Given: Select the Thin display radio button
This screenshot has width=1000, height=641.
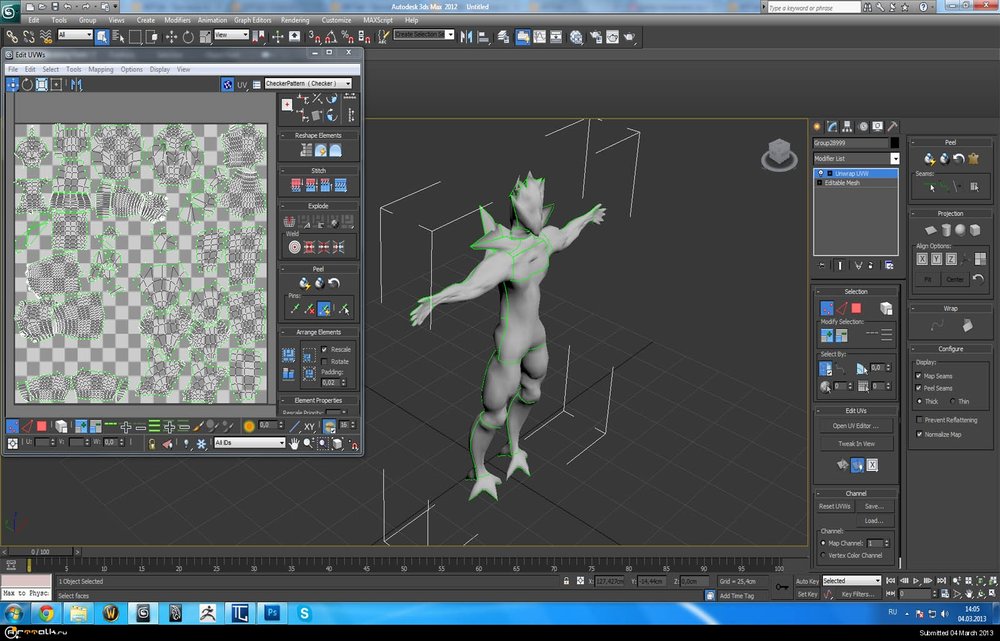Looking at the screenshot, I should tap(951, 401).
